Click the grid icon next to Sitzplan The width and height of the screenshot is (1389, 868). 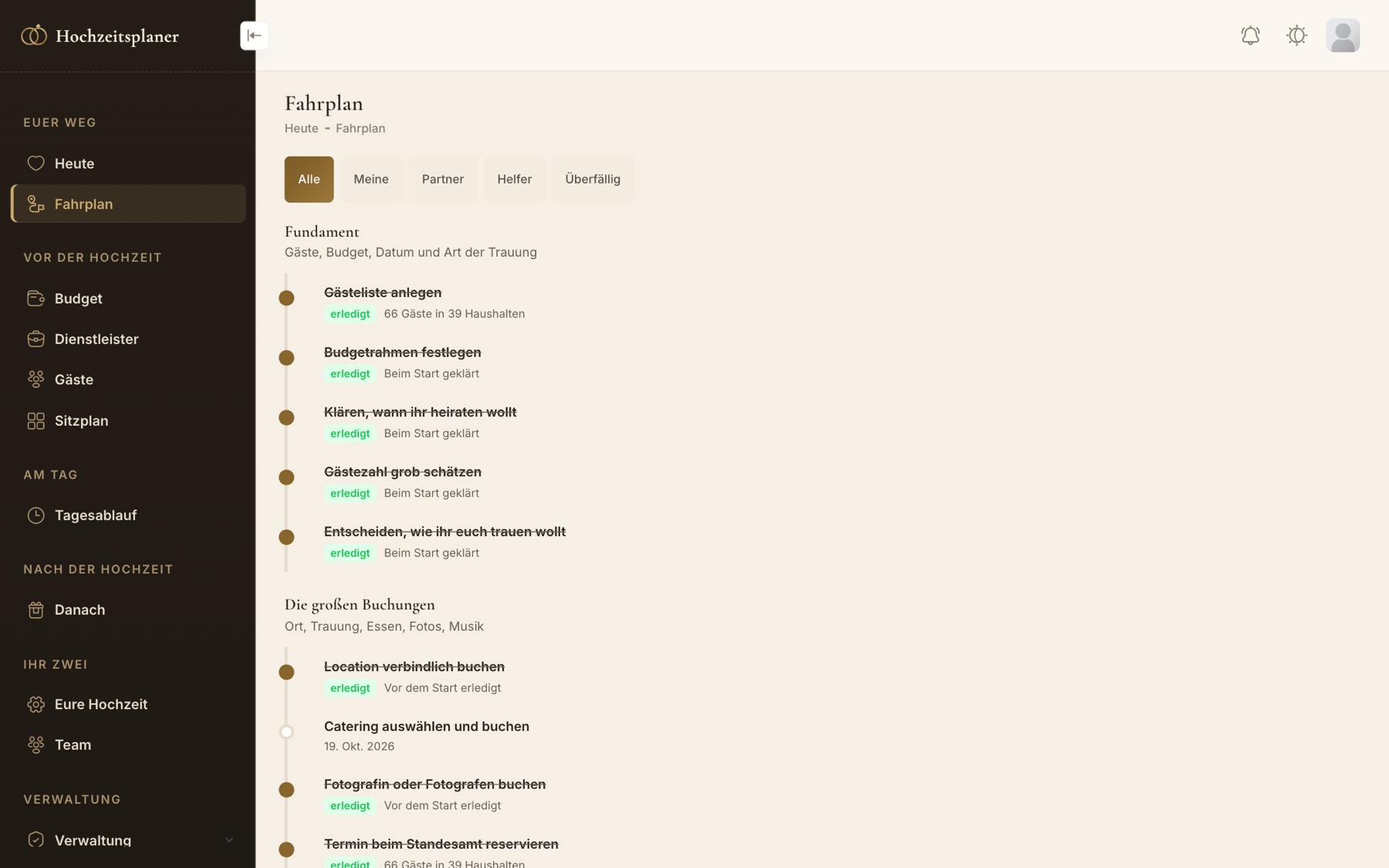35,420
